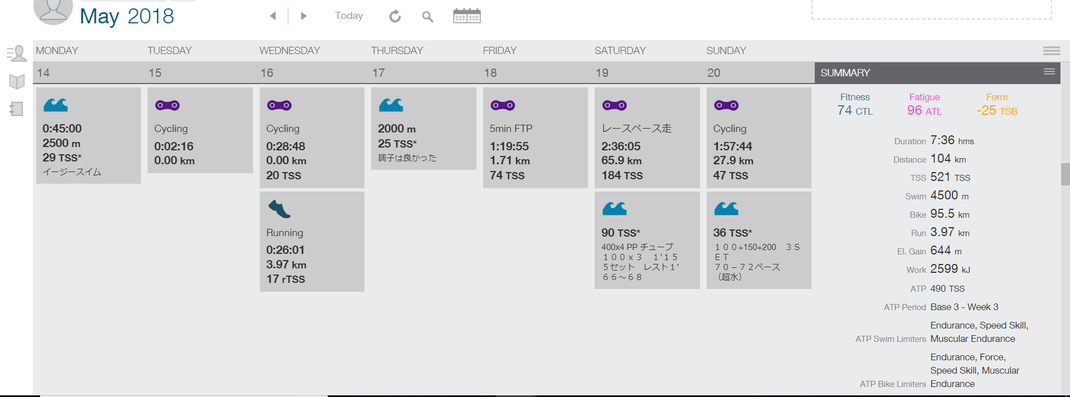Jump to Today
Viewport: 1070px width, 397px height.
(x=349, y=16)
